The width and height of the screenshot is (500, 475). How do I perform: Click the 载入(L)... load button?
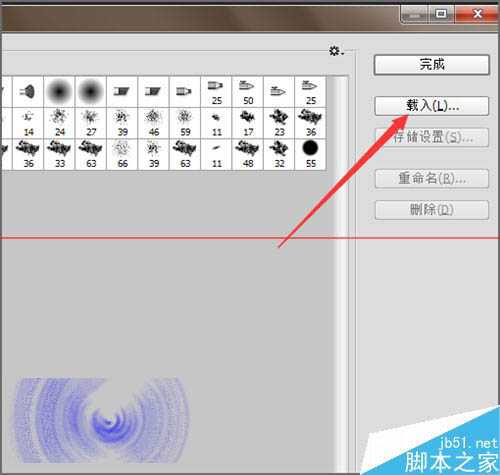[432, 106]
